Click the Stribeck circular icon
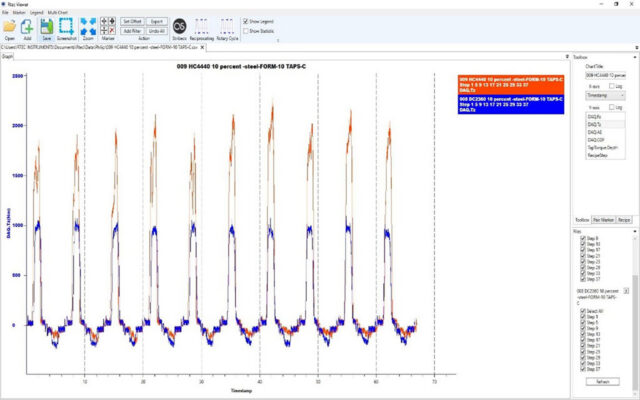The width and height of the screenshot is (640, 400). pyautogui.click(x=180, y=26)
